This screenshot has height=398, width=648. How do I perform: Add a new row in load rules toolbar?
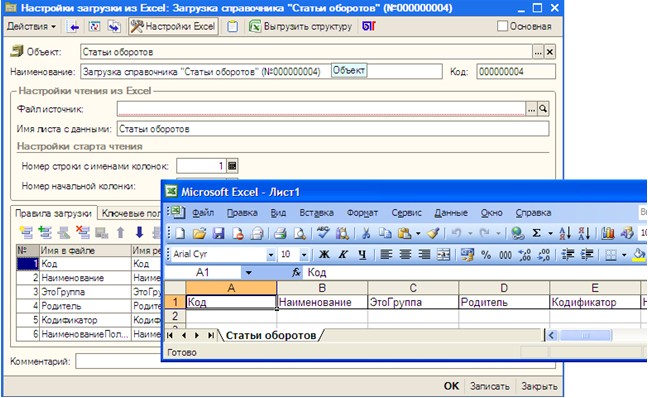click(26, 233)
